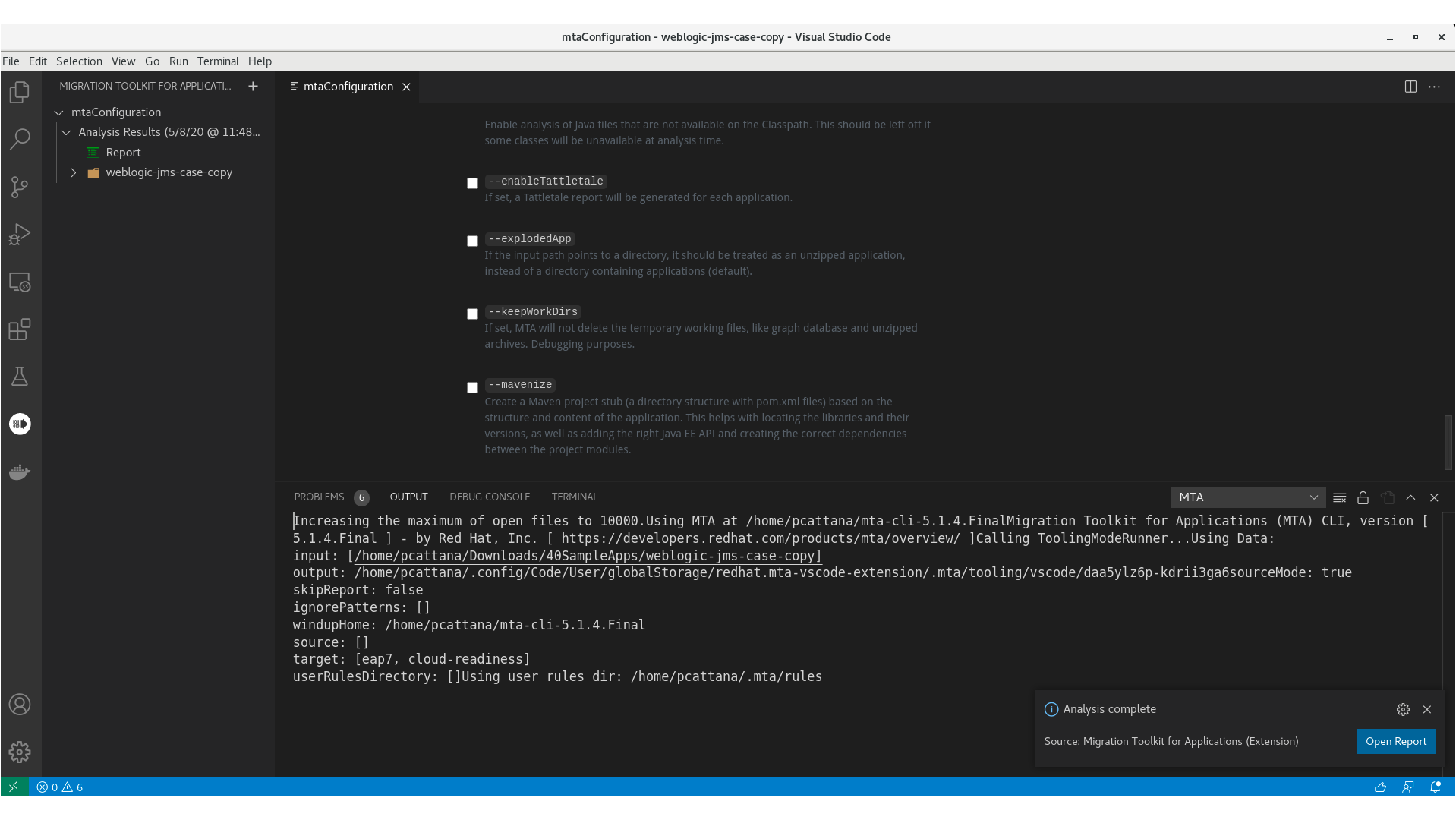
Task: Click the editor vertical scrollbar thumb
Action: pyautogui.click(x=1448, y=443)
